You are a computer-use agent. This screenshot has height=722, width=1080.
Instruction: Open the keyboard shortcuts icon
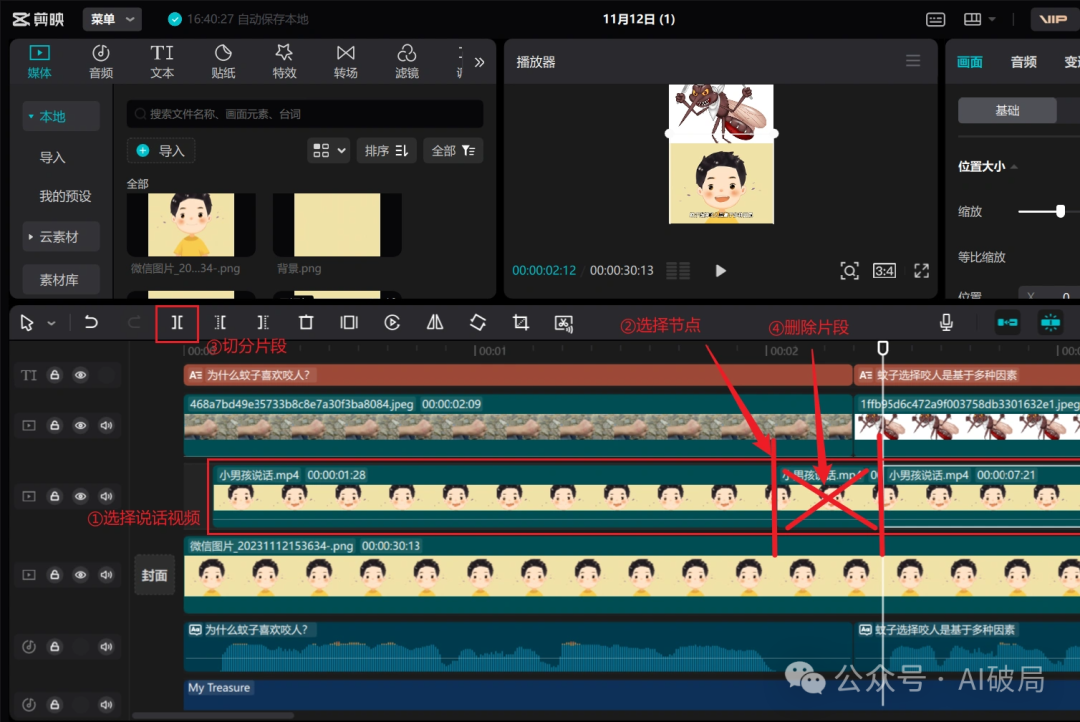[935, 19]
